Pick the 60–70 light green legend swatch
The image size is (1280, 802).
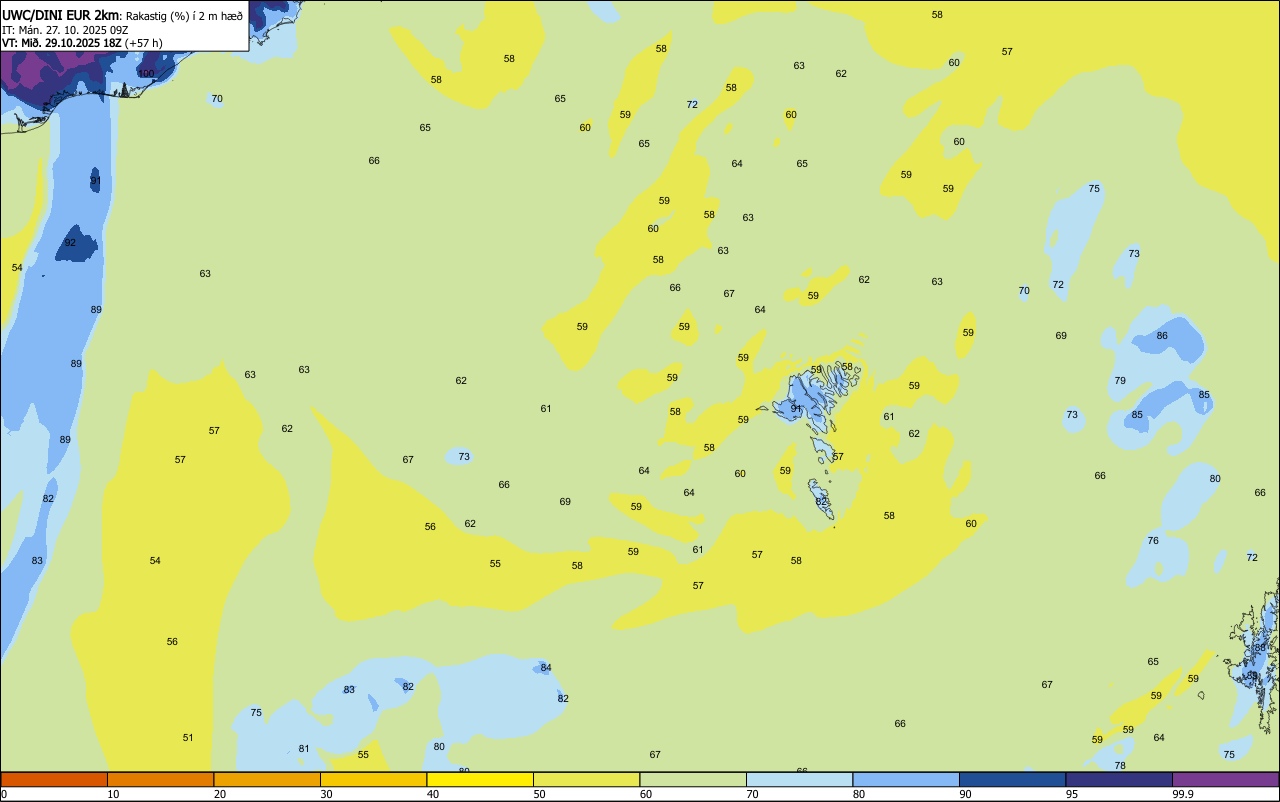tap(693, 779)
